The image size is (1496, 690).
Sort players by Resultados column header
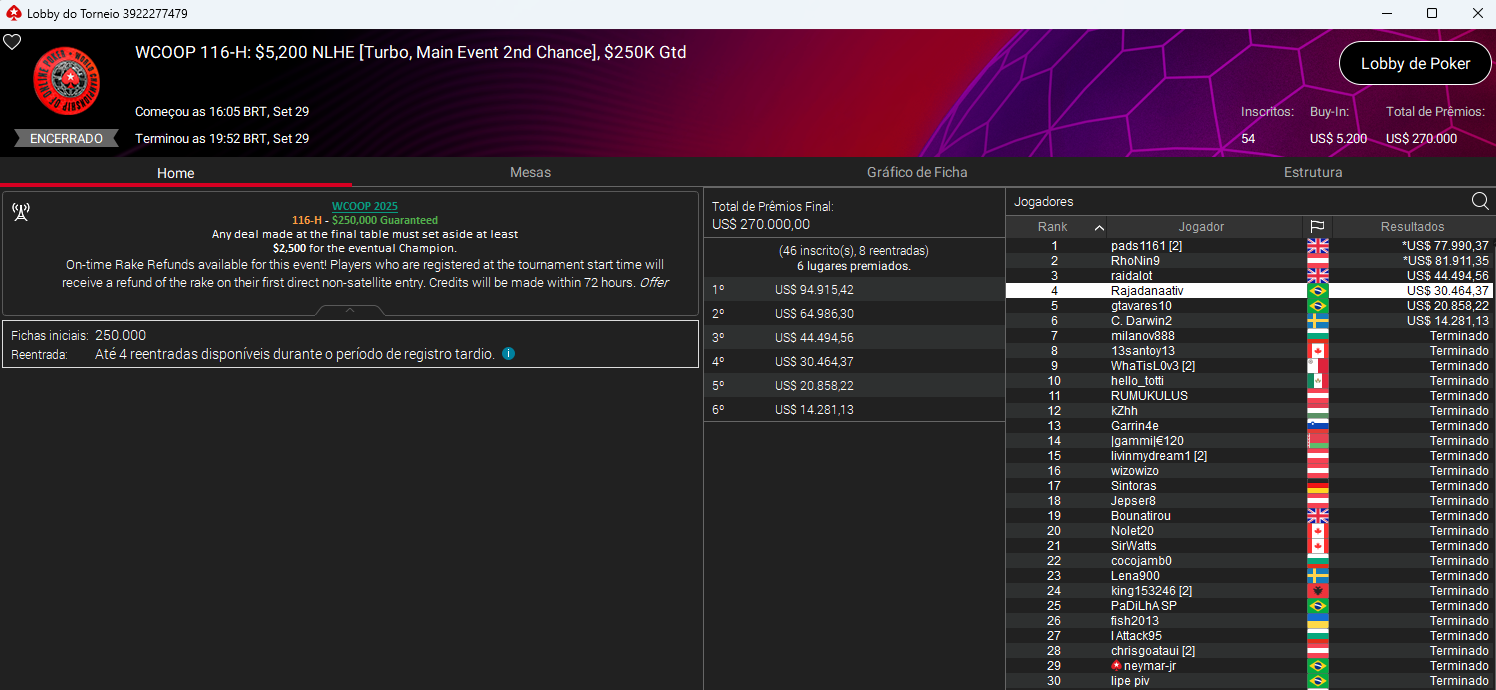(x=1412, y=227)
